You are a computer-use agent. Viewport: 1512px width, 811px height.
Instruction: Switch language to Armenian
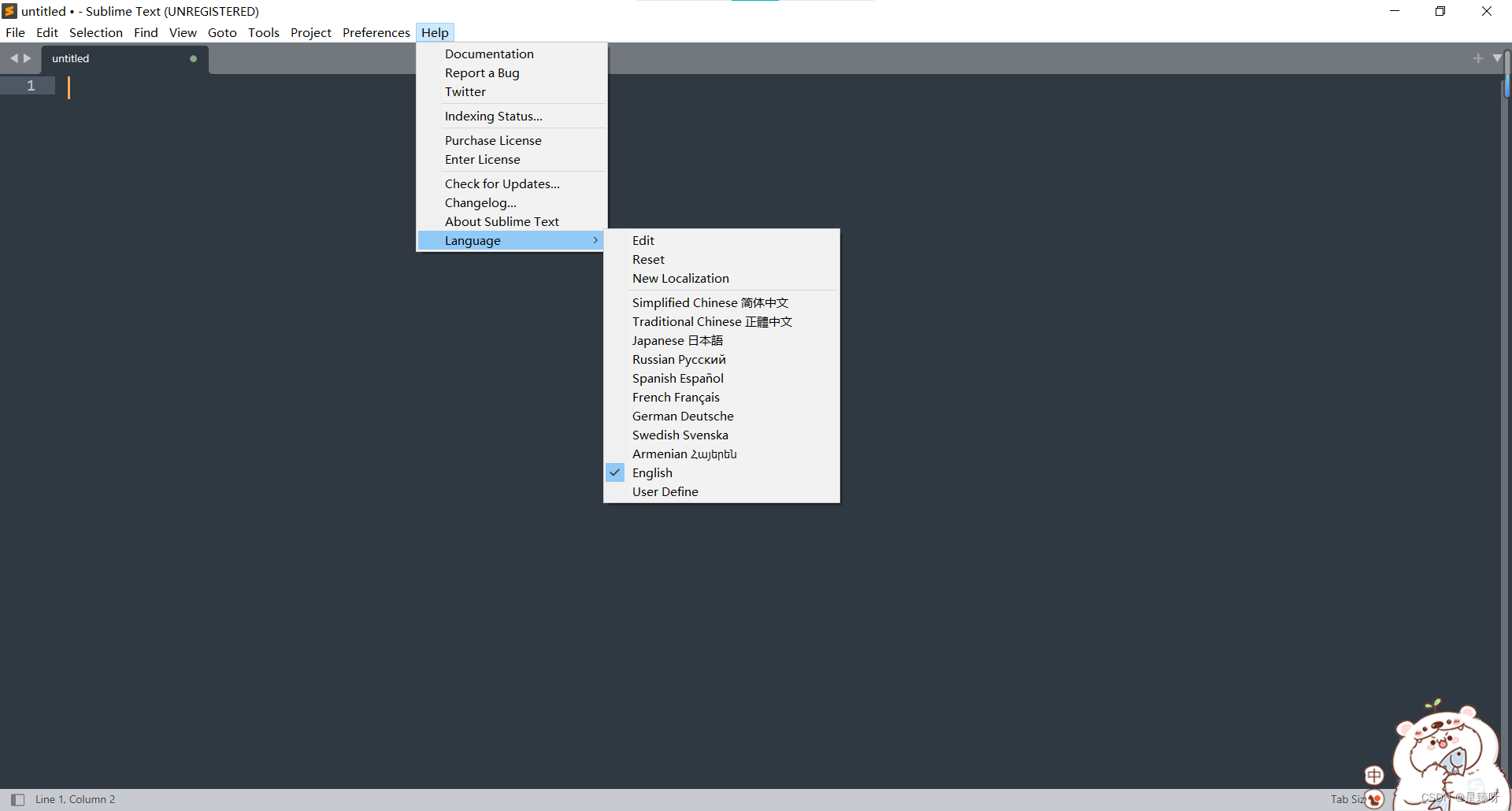click(721, 454)
